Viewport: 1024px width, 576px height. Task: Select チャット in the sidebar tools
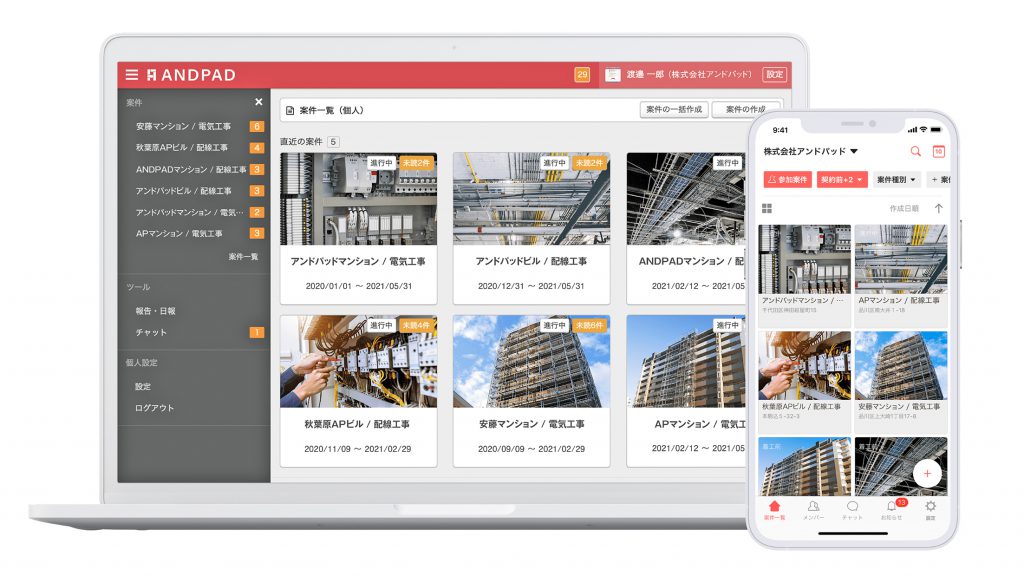pyautogui.click(x=152, y=332)
